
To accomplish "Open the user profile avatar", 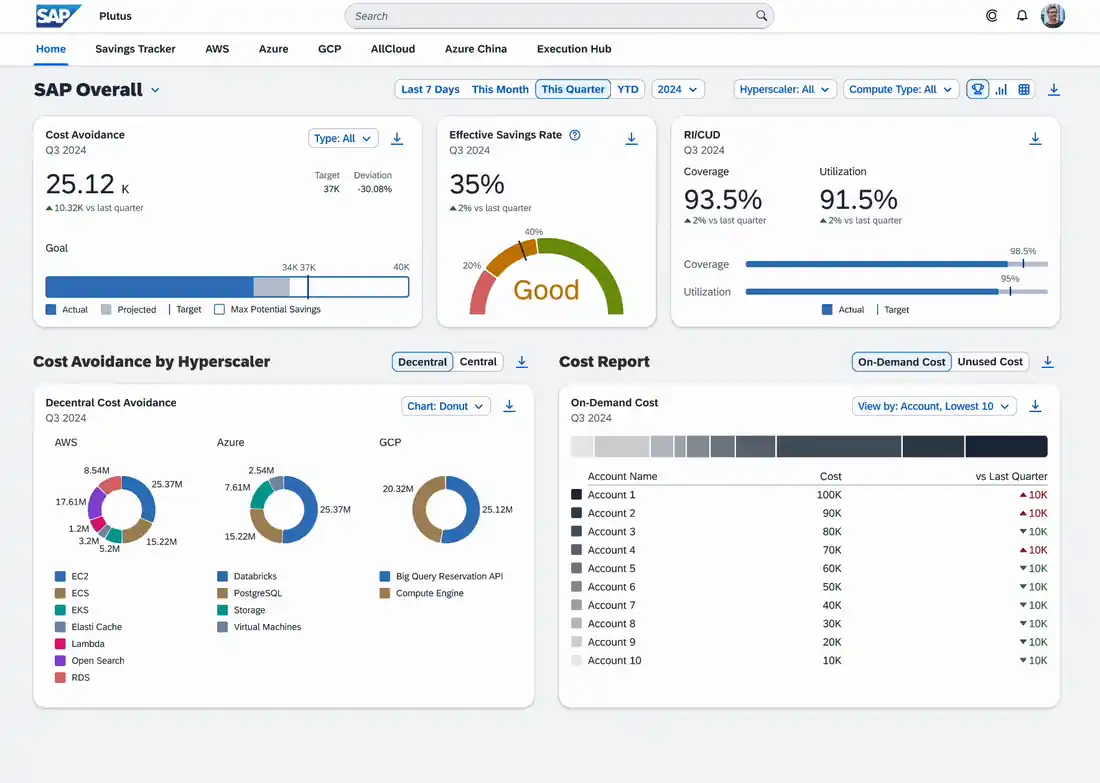I will coord(1053,15).
